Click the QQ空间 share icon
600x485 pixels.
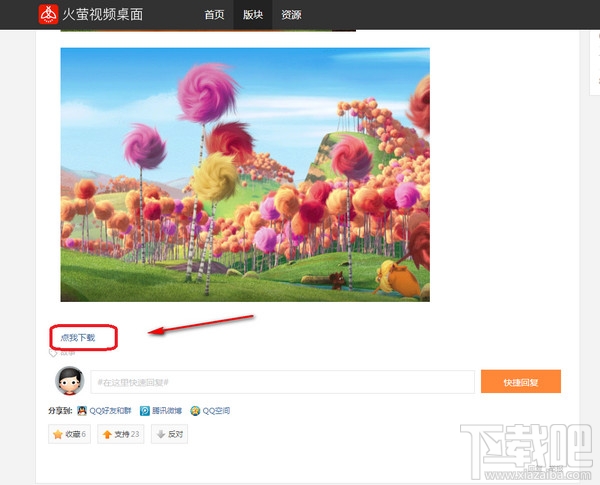point(195,411)
